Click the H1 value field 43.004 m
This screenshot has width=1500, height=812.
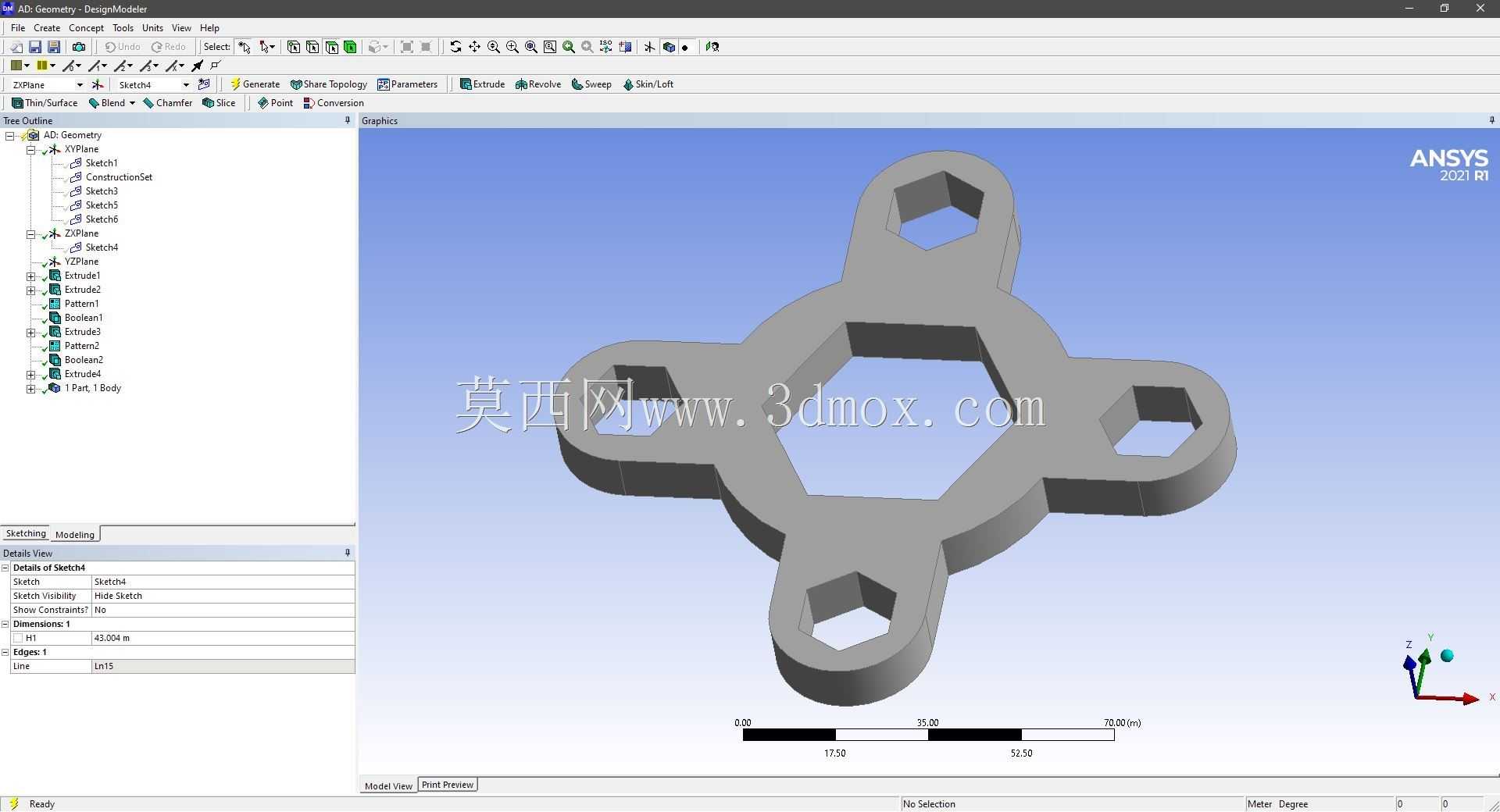point(223,638)
